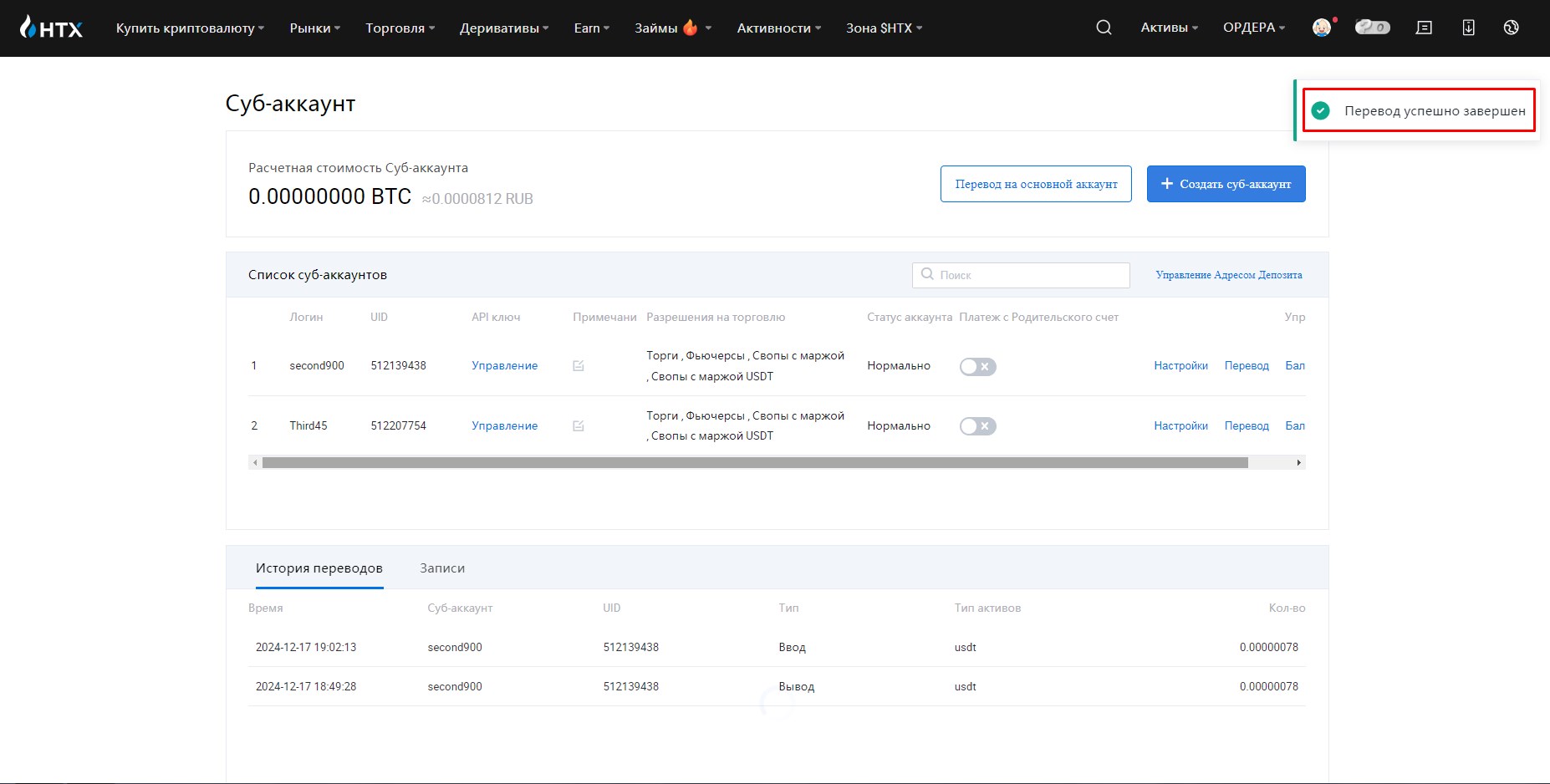Viewport: 1550px width, 784px height.
Task: Click login second900 in subaccount list
Action: point(317,365)
